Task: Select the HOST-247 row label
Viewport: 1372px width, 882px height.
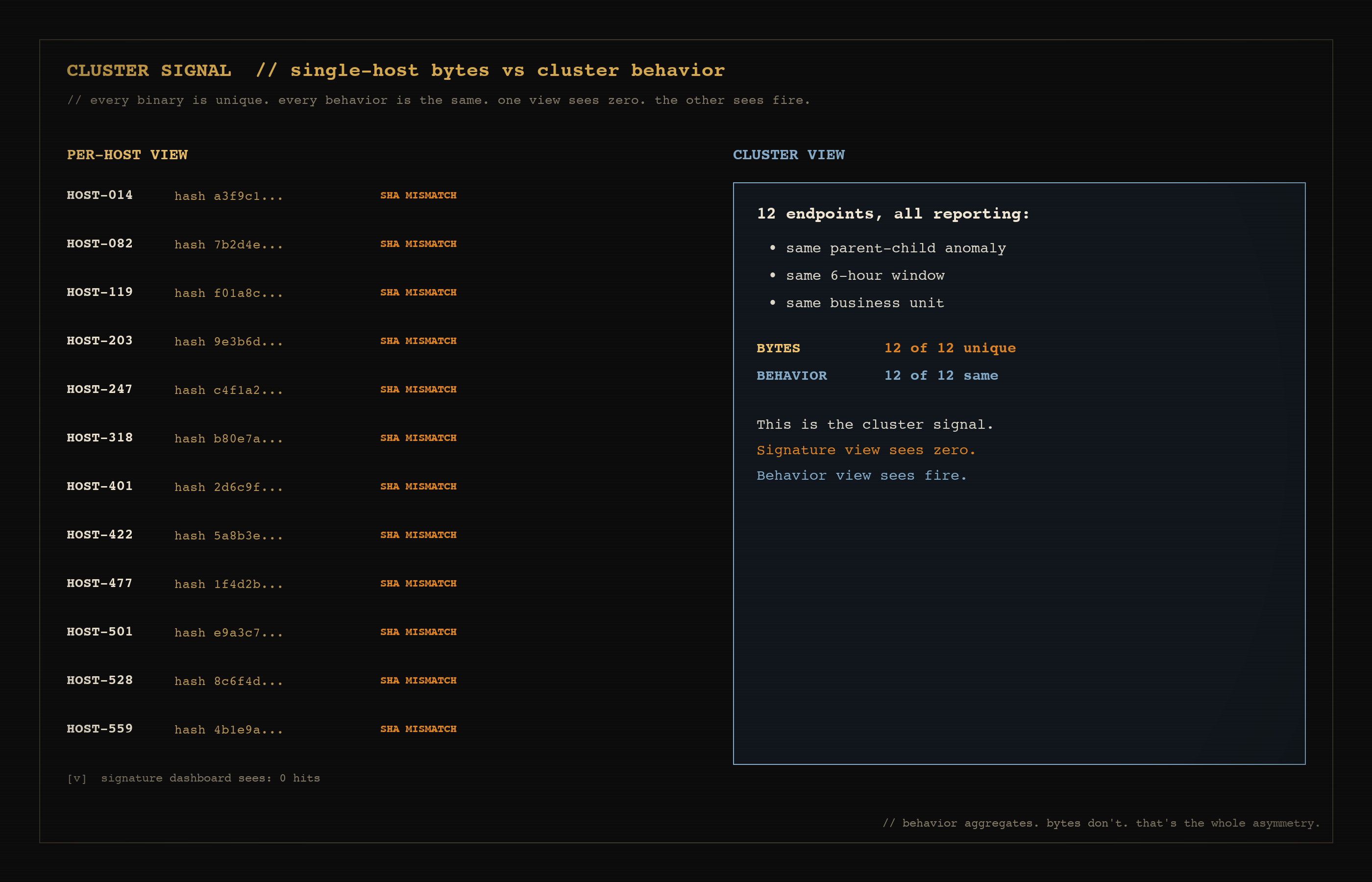Action: tap(99, 390)
